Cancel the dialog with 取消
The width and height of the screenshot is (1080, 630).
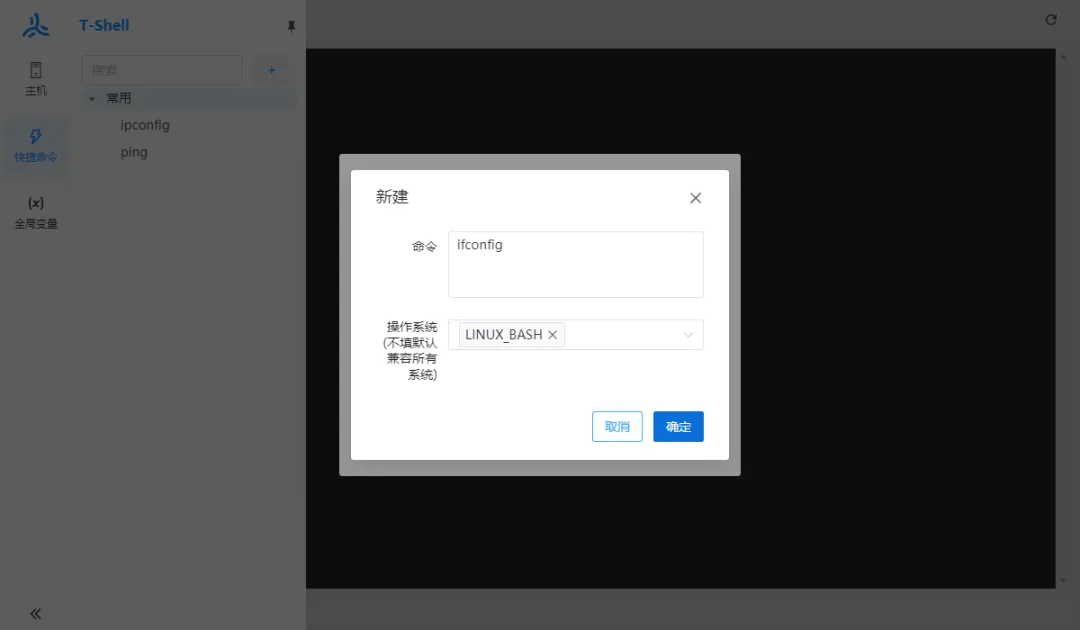pos(616,426)
